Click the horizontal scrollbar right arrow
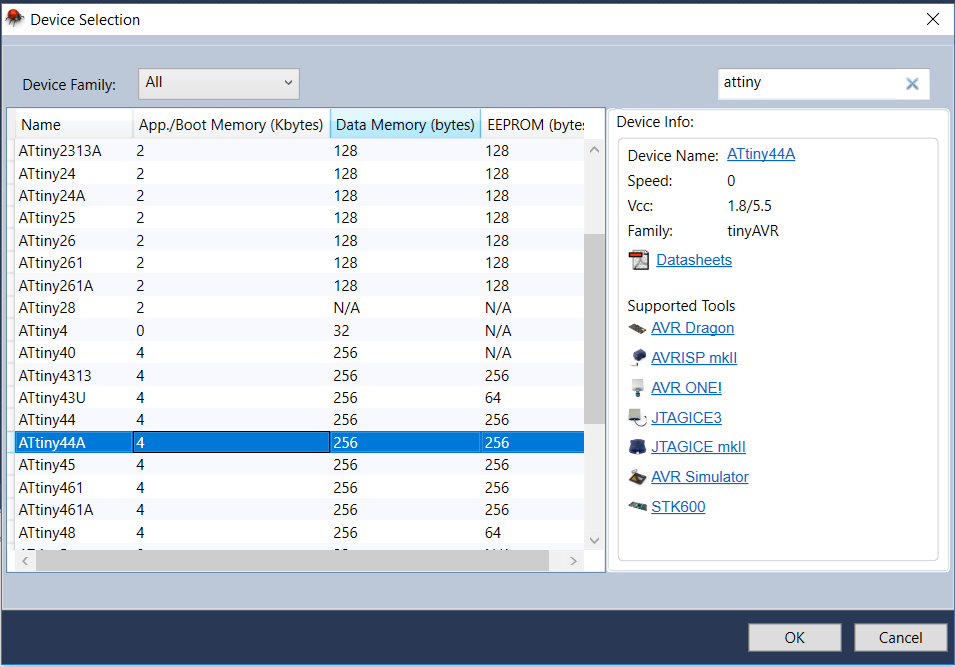 point(573,561)
